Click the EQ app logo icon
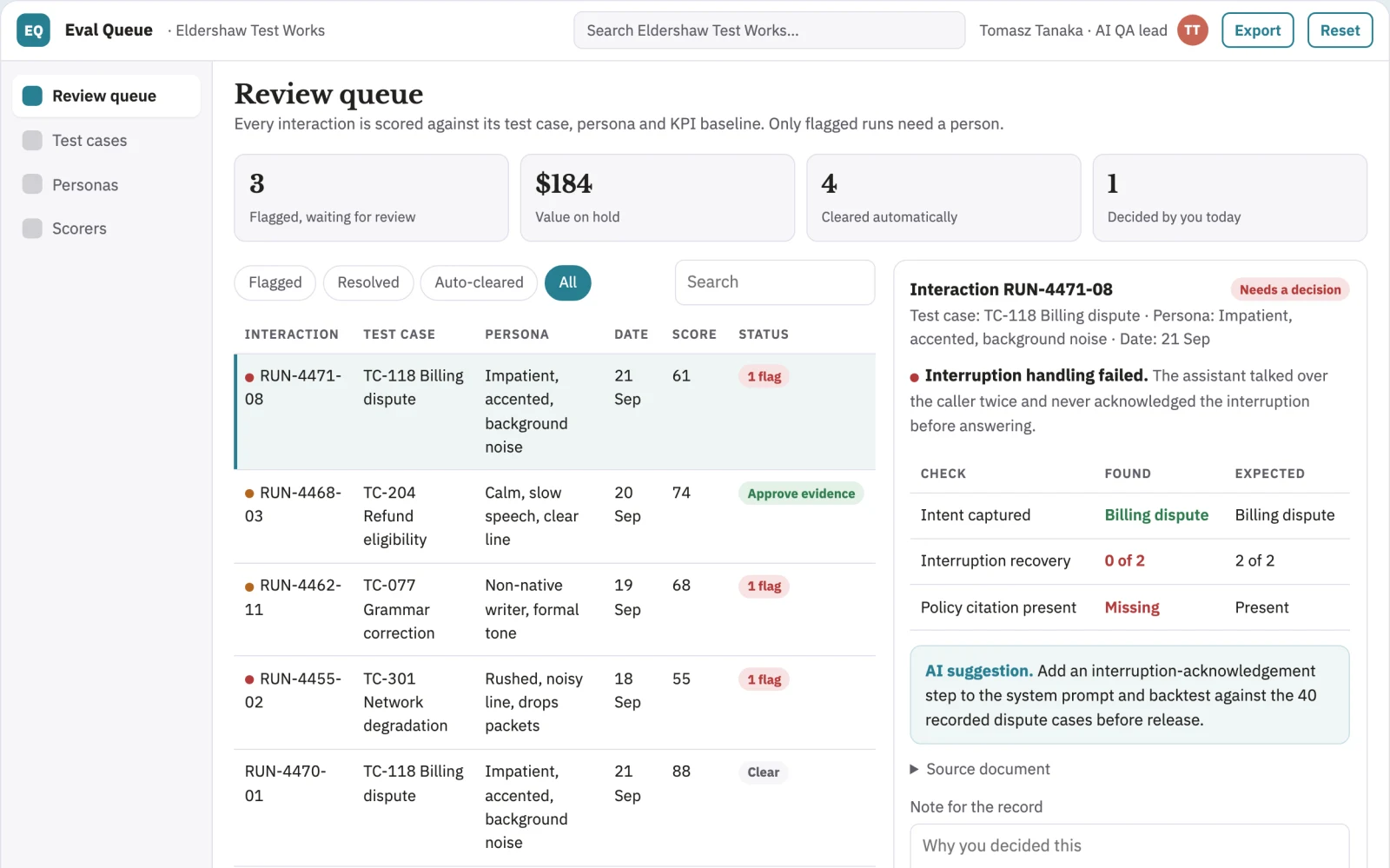 coord(33,30)
